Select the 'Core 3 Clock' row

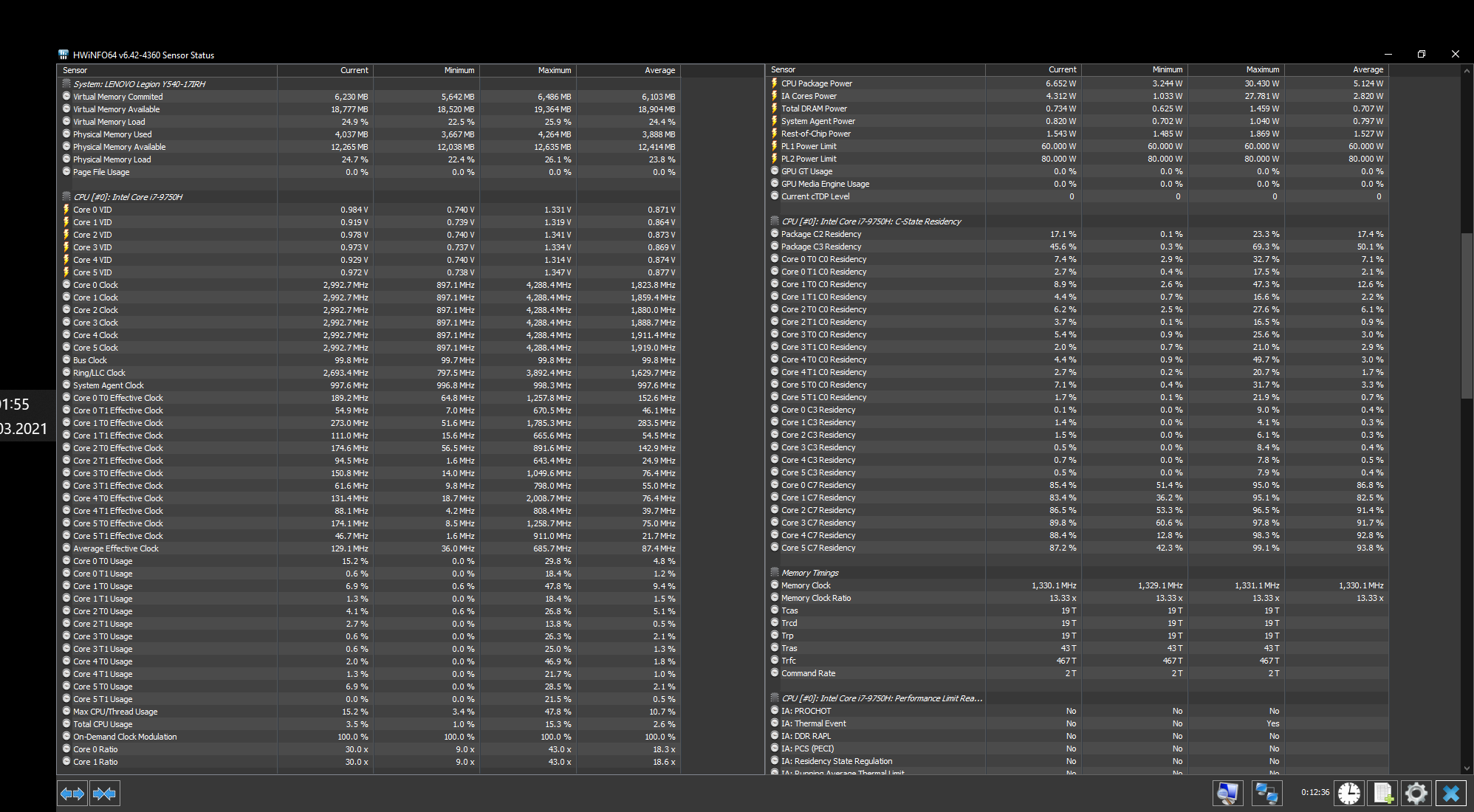[x=369, y=323]
